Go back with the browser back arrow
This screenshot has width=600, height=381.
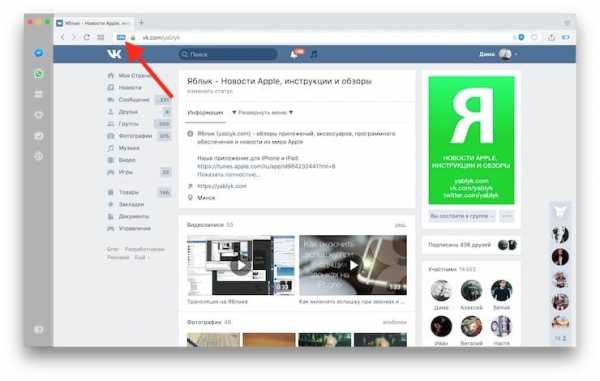click(x=62, y=37)
